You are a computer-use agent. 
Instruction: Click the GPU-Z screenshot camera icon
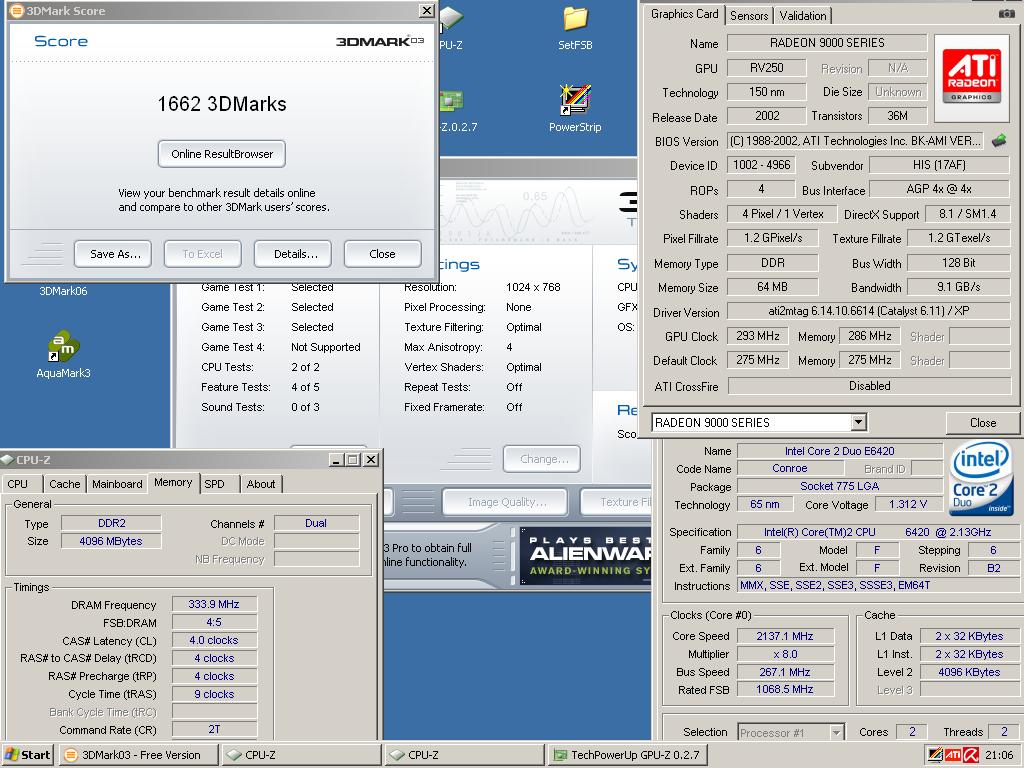(x=1006, y=13)
